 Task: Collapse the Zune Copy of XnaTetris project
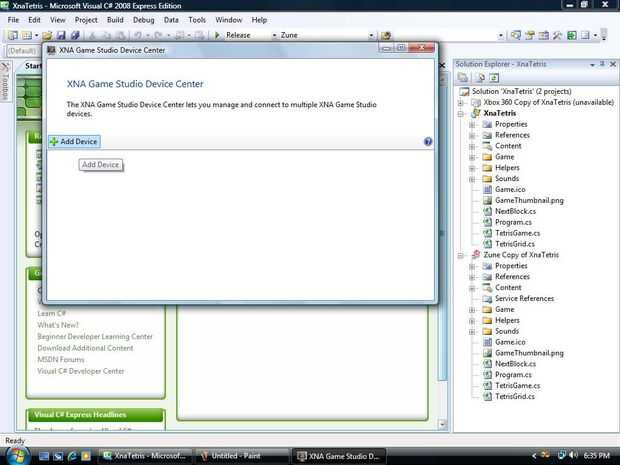point(460,255)
